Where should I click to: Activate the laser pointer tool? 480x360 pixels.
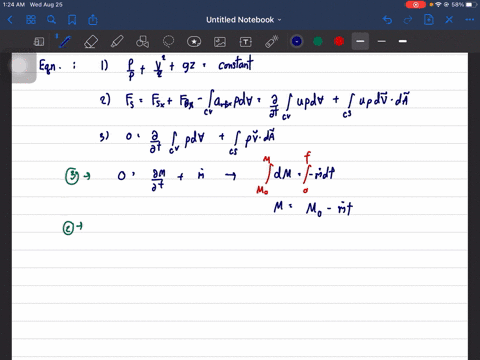coord(272,42)
